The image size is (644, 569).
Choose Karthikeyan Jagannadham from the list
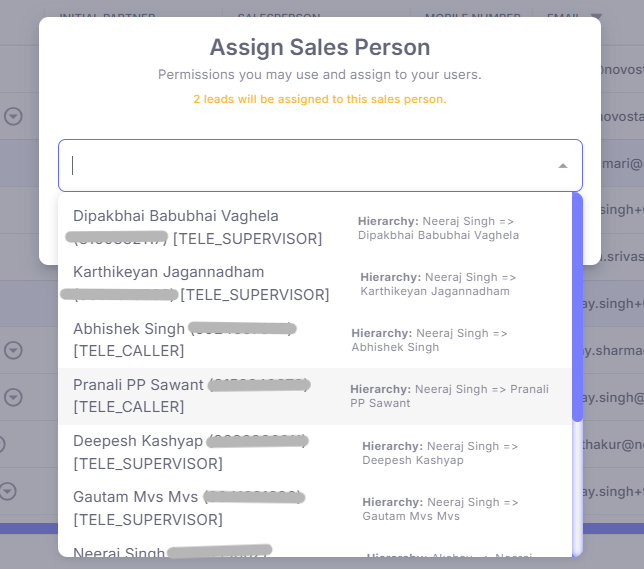[x=169, y=272]
